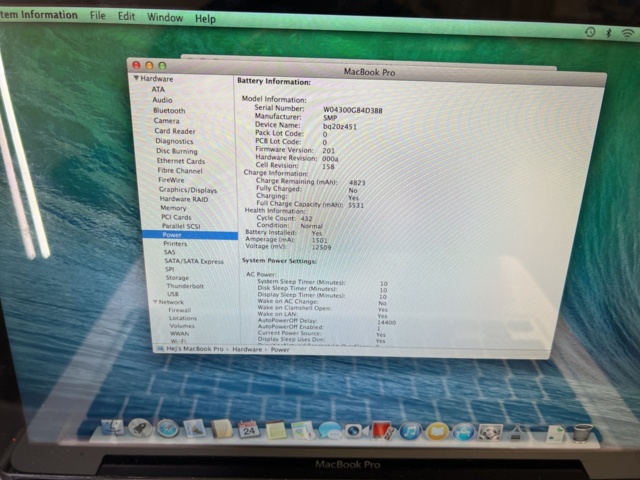640x480 pixels.
Task: Click Full Charge Capacity value 5531
Action: point(356,205)
